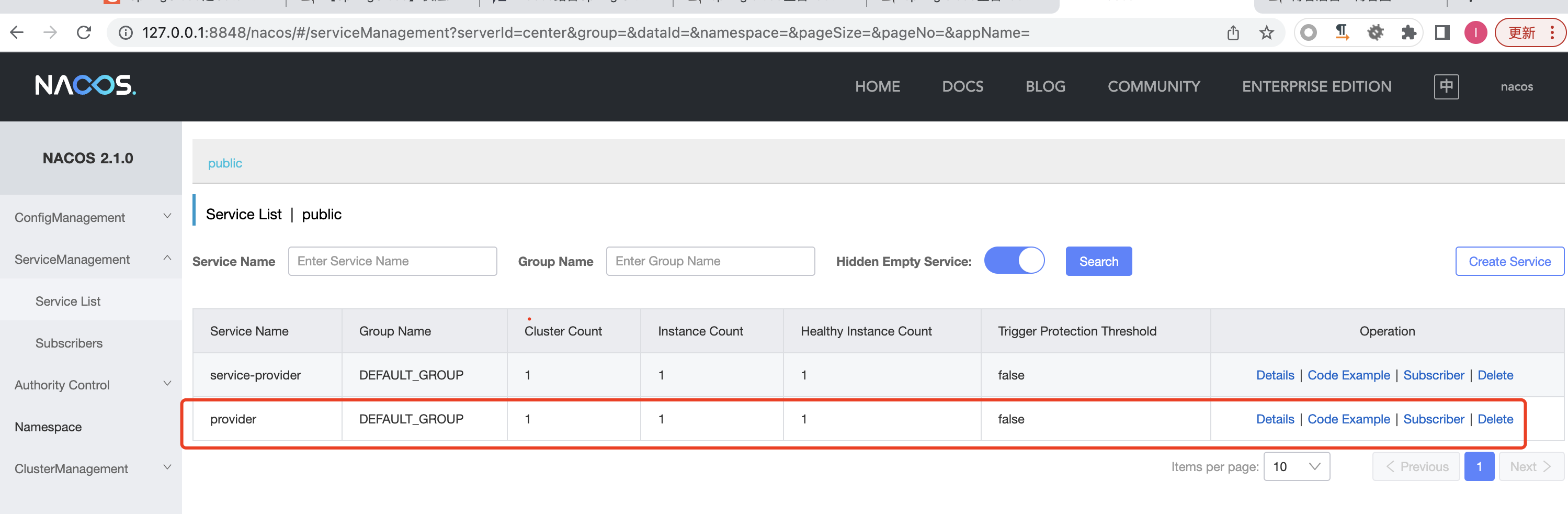Click the Search button
Viewport: 1568px width, 514px height.
point(1098,261)
